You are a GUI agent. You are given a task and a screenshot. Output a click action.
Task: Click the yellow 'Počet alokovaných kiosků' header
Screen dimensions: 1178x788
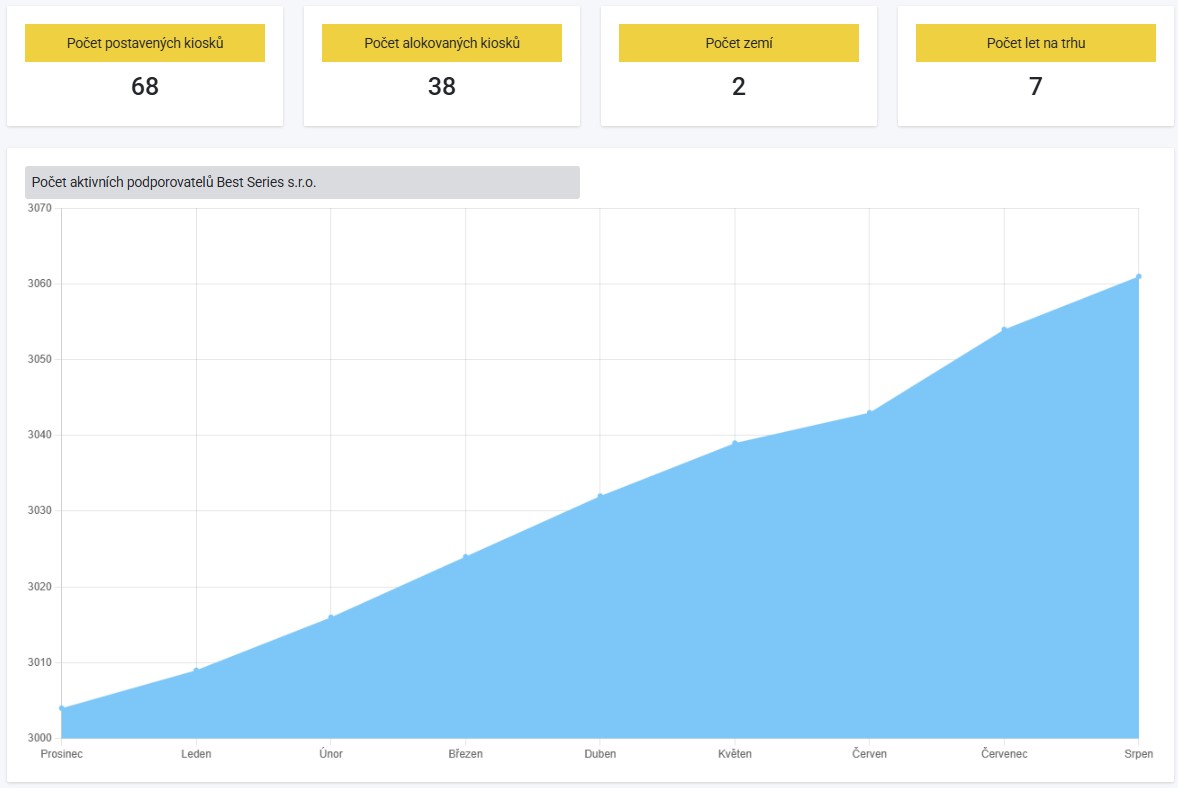441,43
